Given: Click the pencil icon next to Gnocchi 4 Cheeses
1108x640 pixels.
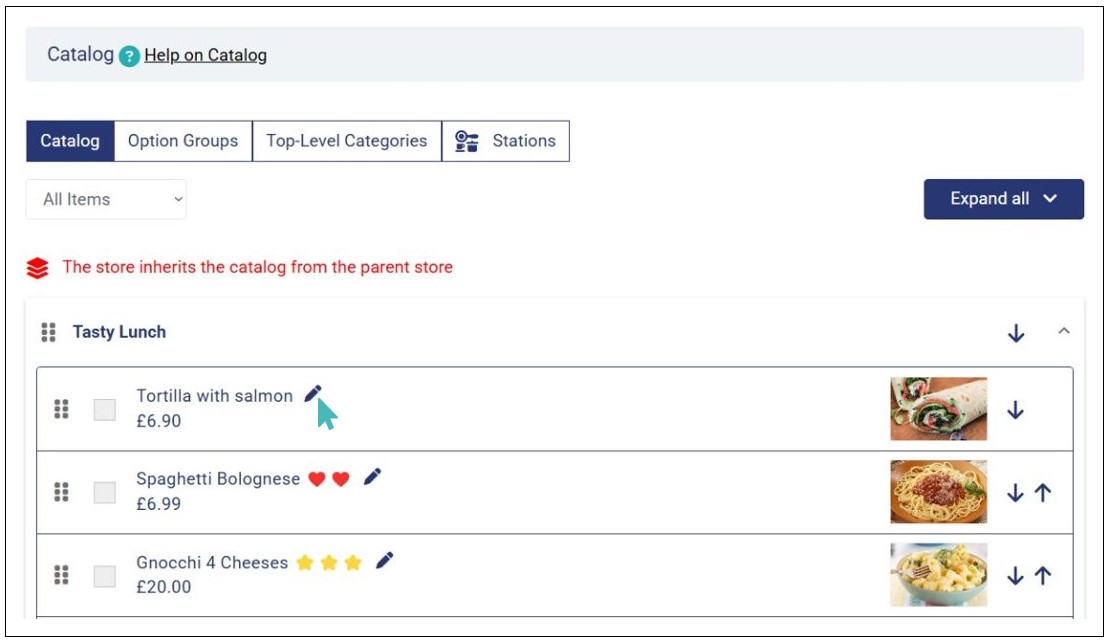Looking at the screenshot, I should [x=384, y=560].
